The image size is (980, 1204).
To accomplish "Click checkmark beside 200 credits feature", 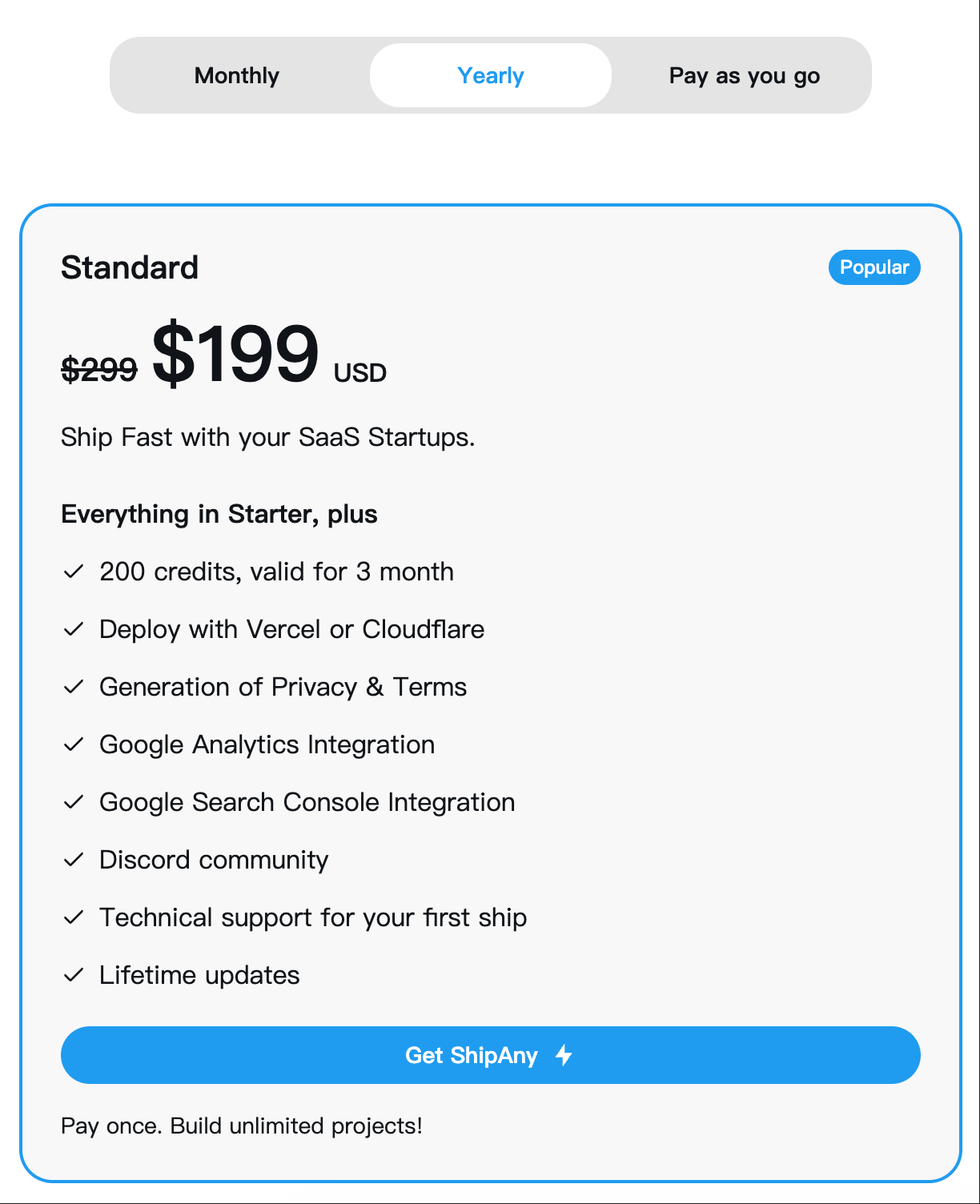I will 74,572.
